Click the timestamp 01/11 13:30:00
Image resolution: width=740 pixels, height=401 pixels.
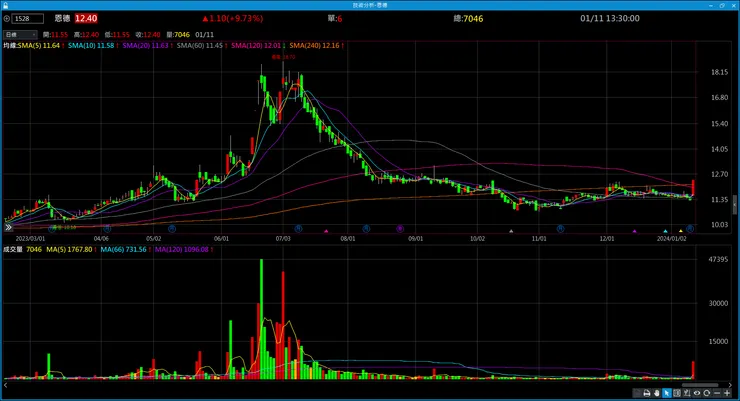(x=610, y=18)
